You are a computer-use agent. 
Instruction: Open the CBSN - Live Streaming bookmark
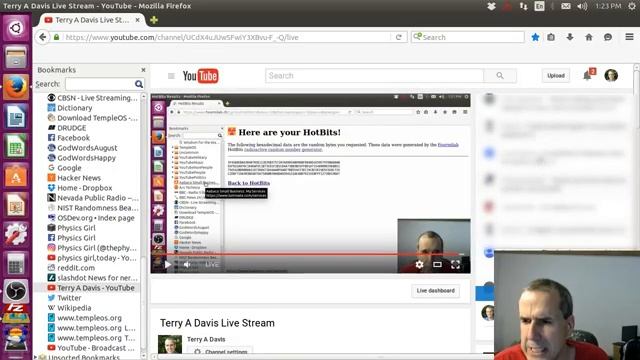(93, 98)
